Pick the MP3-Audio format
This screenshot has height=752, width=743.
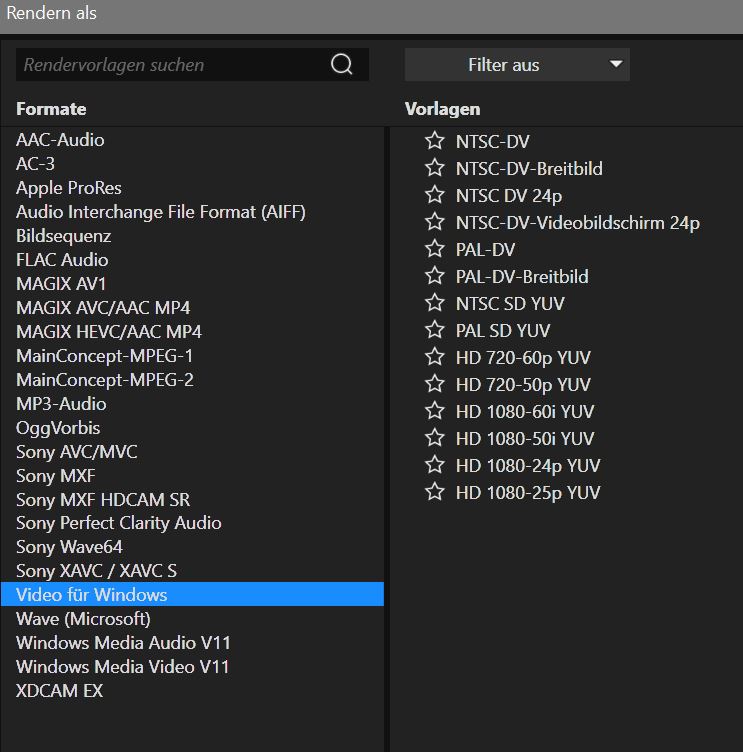pyautogui.click(x=61, y=404)
